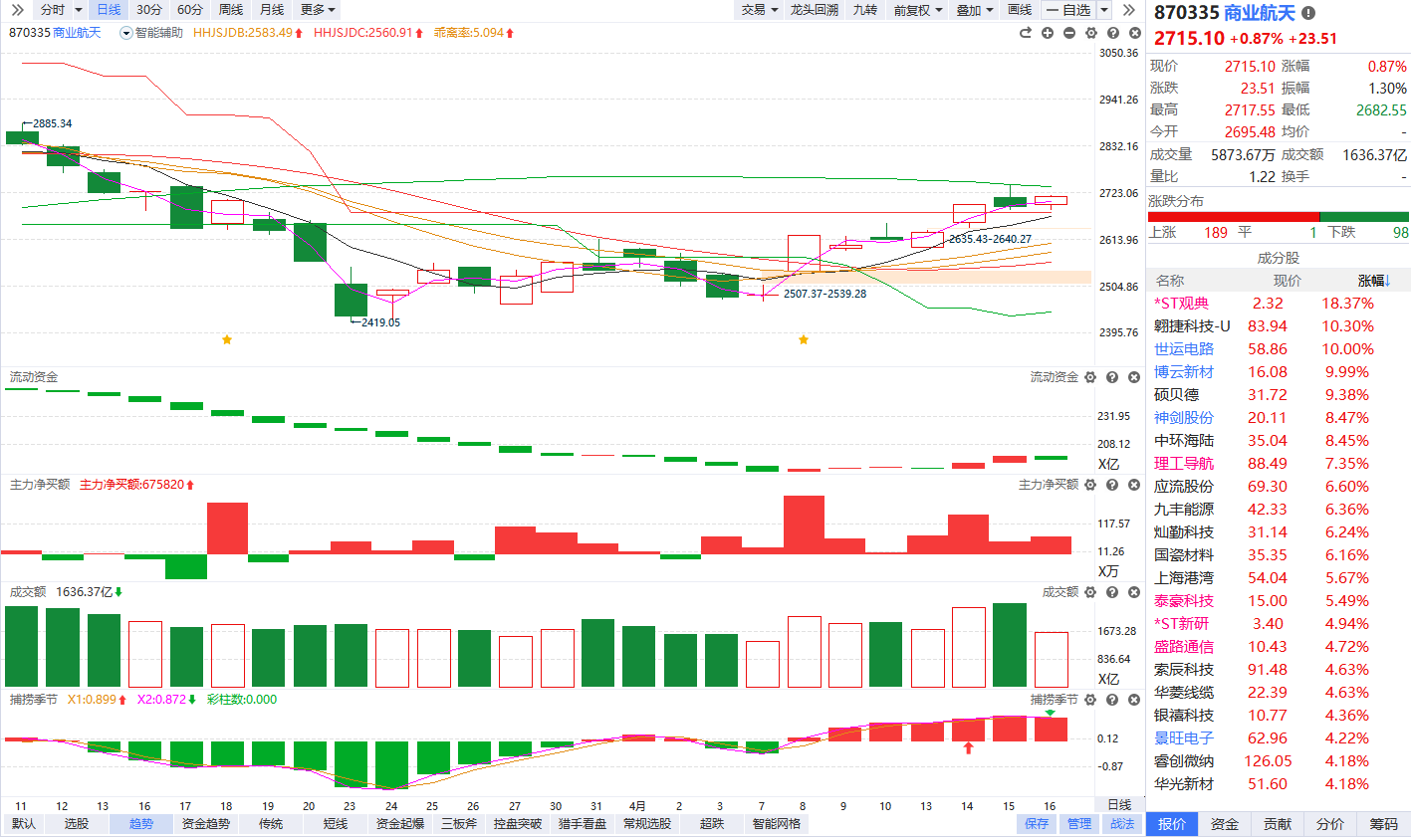Open settings gear for 成交额 panel

tap(1090, 592)
